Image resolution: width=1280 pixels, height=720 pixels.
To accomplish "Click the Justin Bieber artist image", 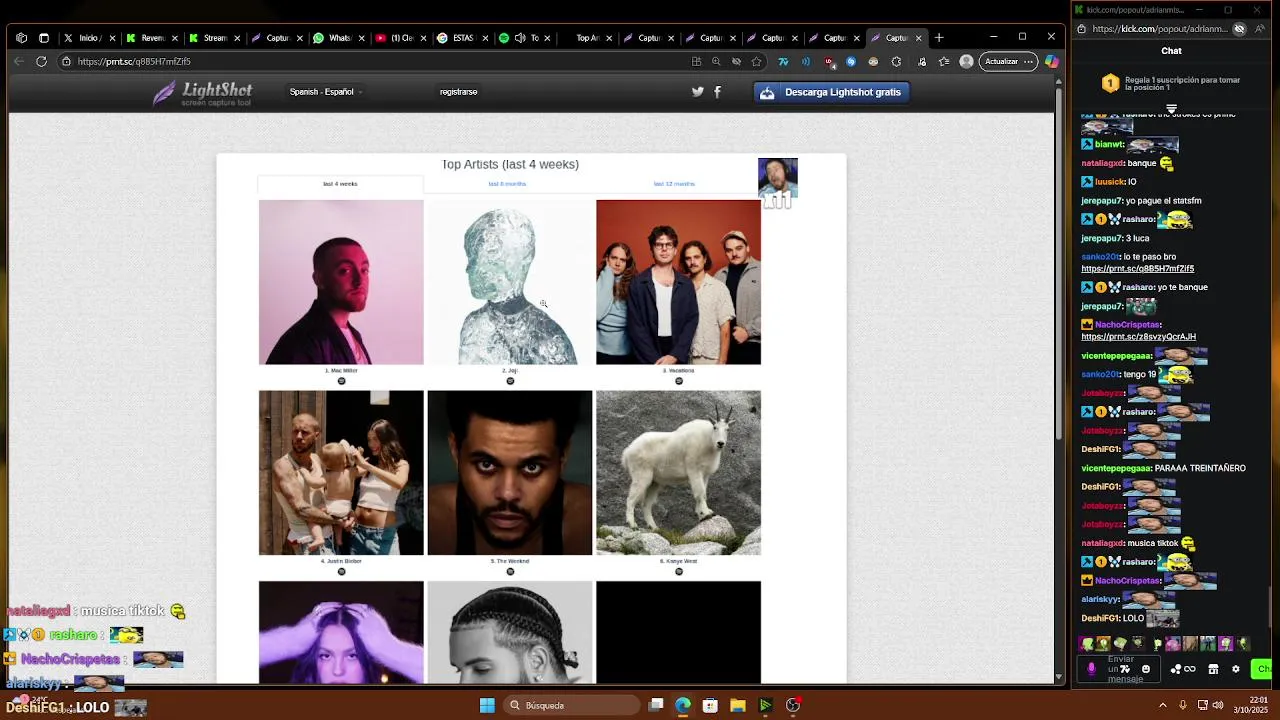I will point(341,473).
